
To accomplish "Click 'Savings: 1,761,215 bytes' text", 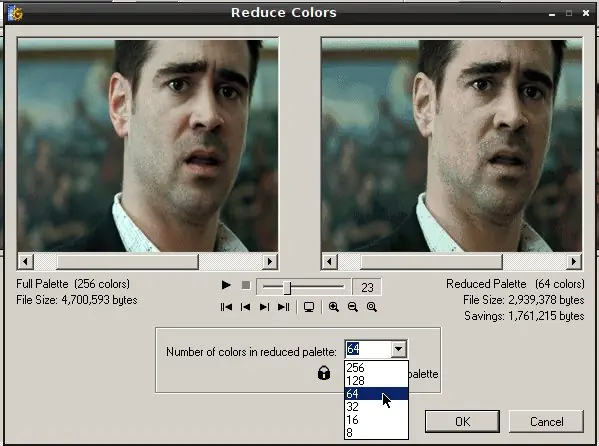I will point(524,316).
